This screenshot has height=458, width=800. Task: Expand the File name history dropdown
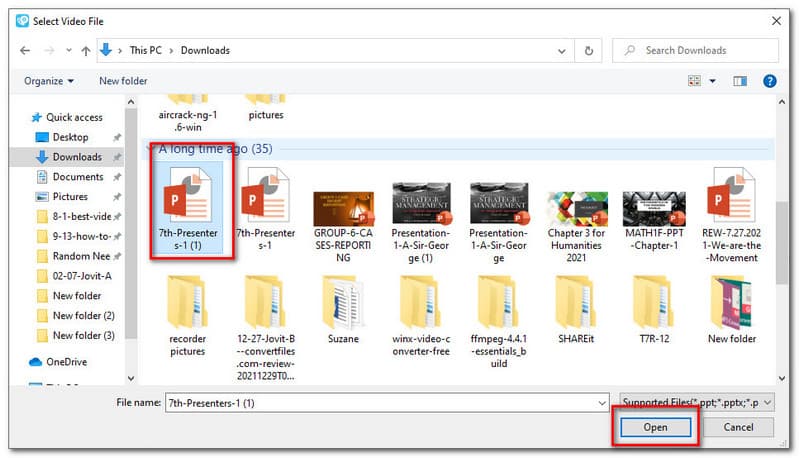[599, 400]
